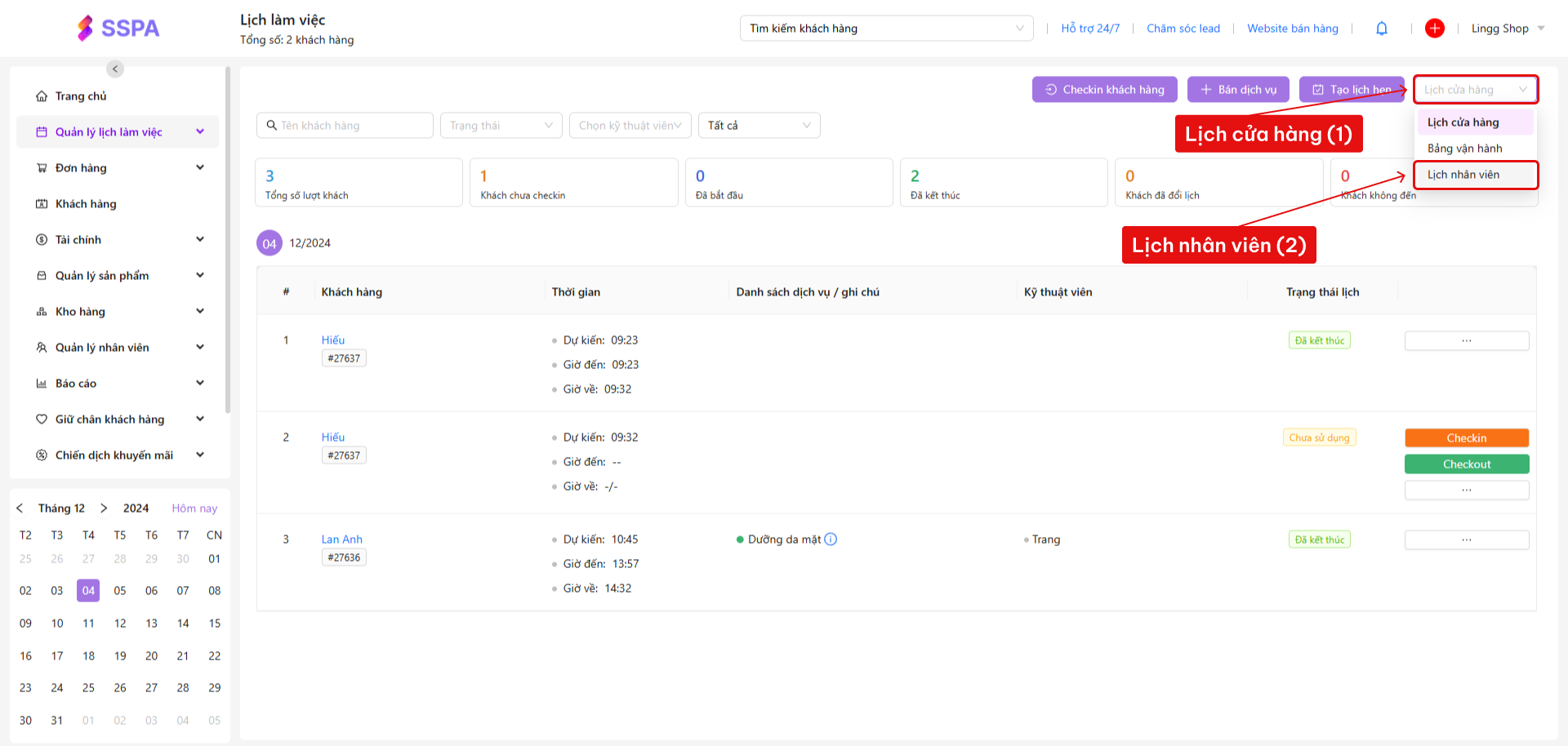1568x746 pixels.
Task: Click Tạo lịch hẹn button
Action: (x=1352, y=90)
